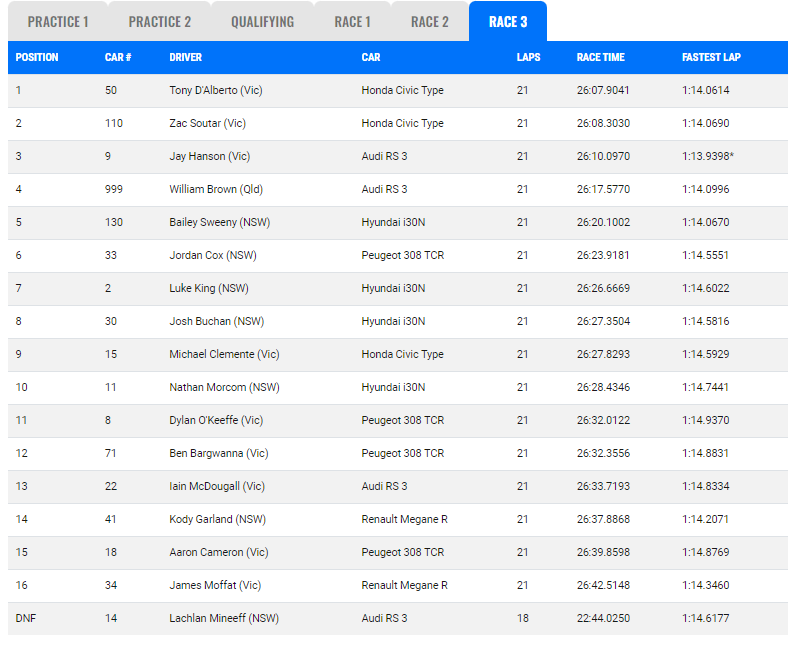This screenshot has width=796, height=646.
Task: Click fastest lap 1:14.9370
Action: [705, 420]
